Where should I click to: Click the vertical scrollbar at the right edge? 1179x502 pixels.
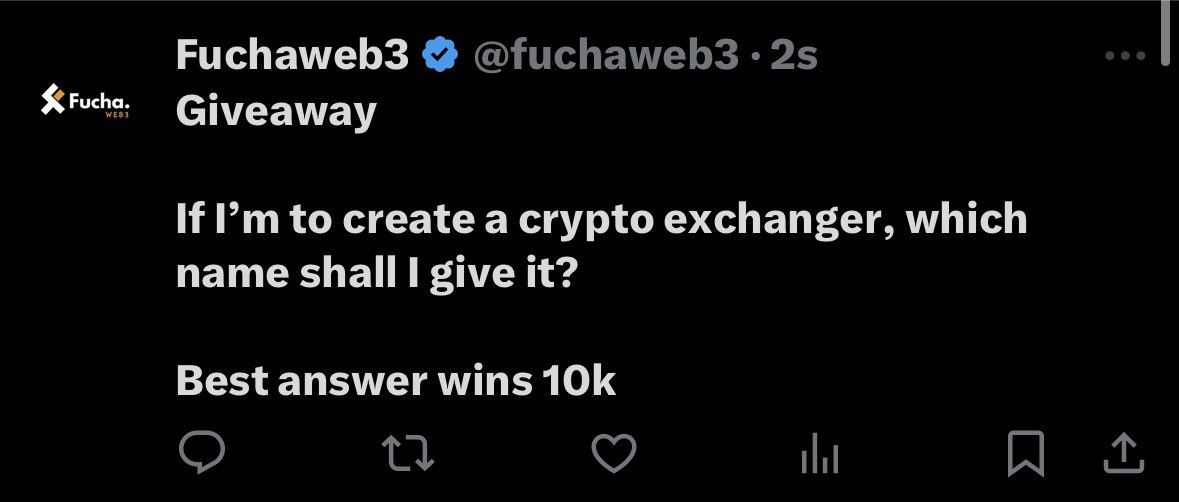point(1166,30)
